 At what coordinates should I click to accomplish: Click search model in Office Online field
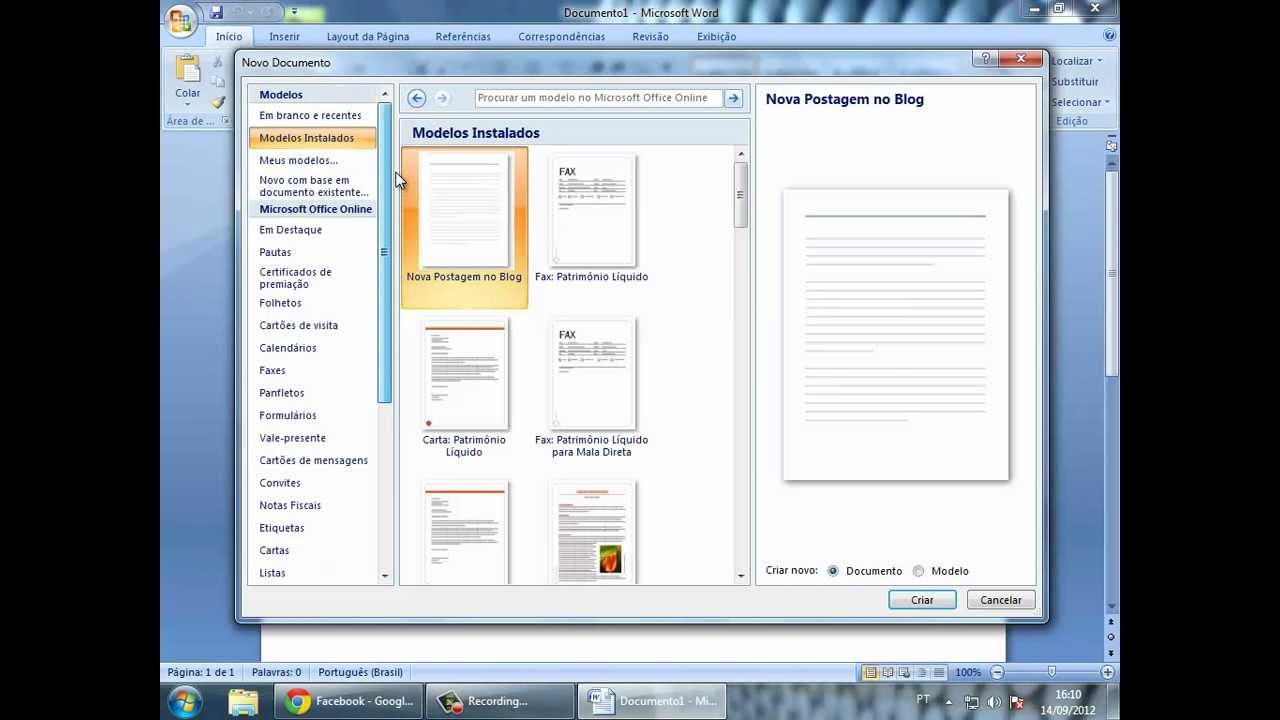[x=598, y=98]
